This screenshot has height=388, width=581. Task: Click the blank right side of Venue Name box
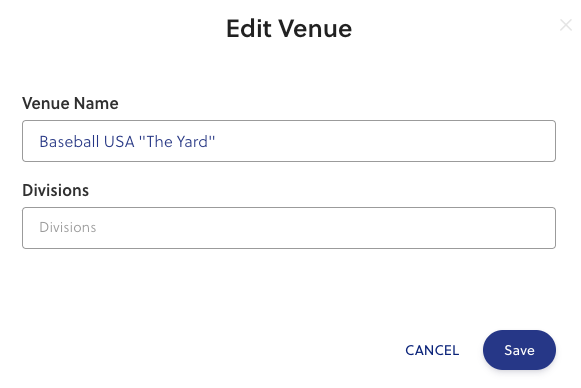tap(408, 141)
